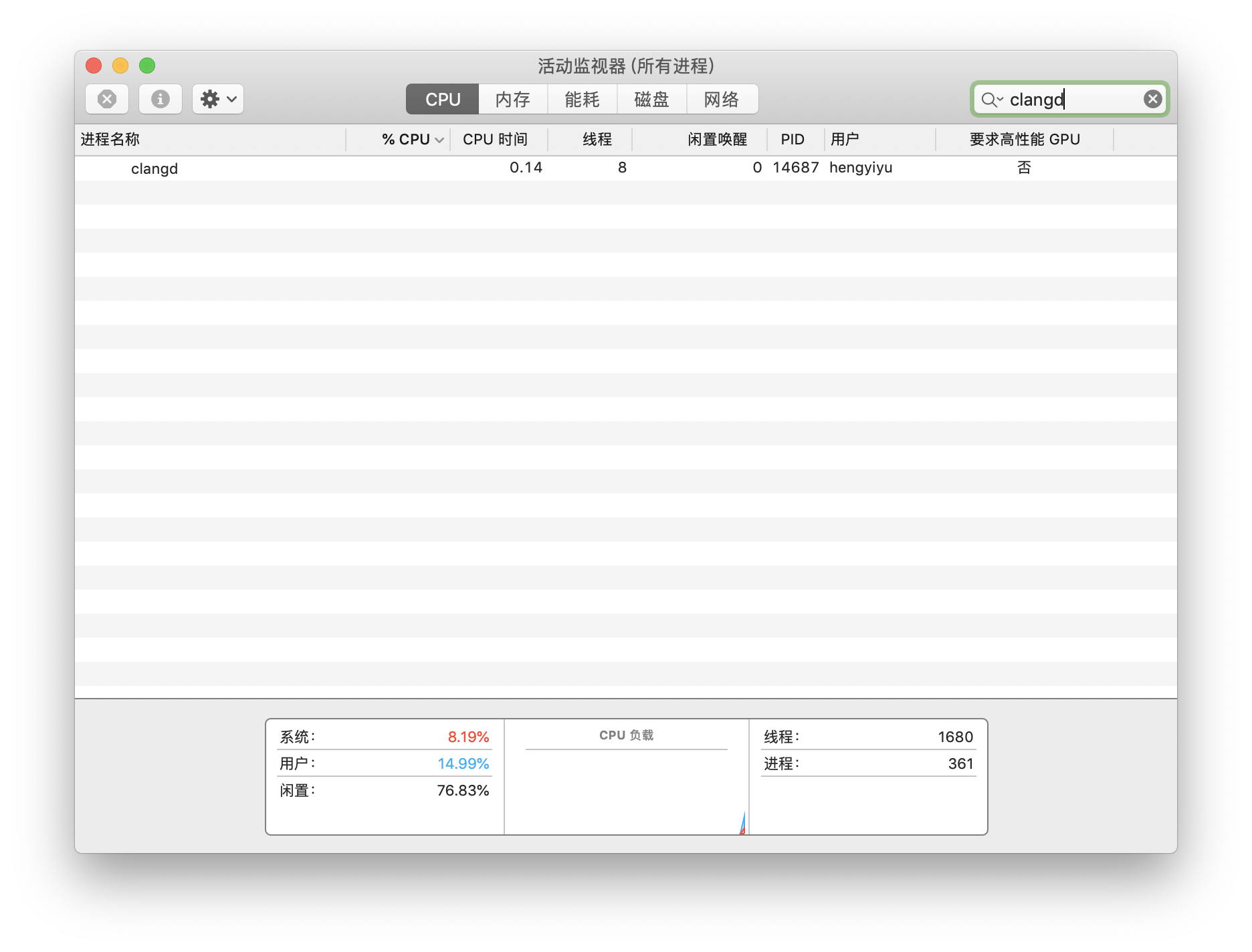Click the 线程 count 1680
1252x952 pixels.
955,737
